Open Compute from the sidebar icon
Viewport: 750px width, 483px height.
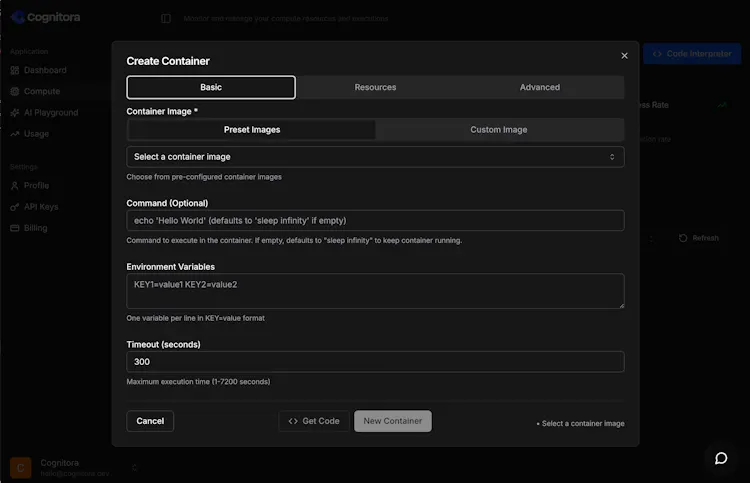15,91
